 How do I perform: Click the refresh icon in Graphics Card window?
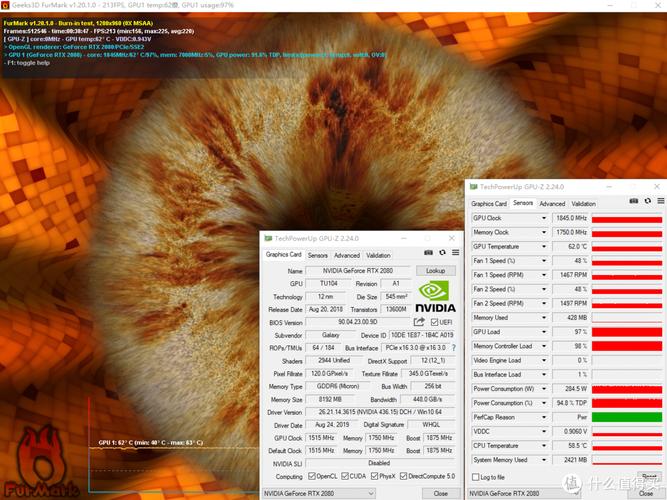pos(442,252)
